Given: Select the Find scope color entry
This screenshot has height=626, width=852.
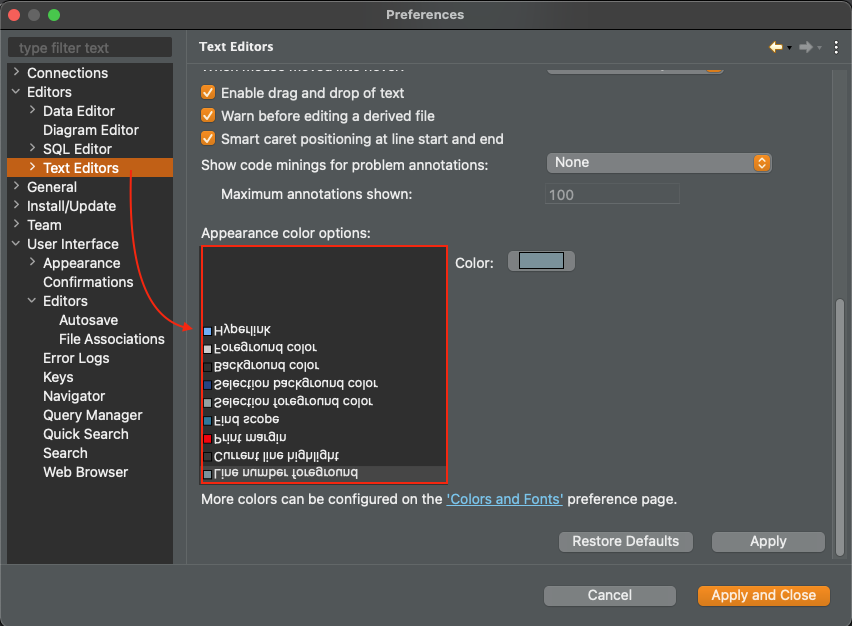Looking at the screenshot, I should click(240, 419).
